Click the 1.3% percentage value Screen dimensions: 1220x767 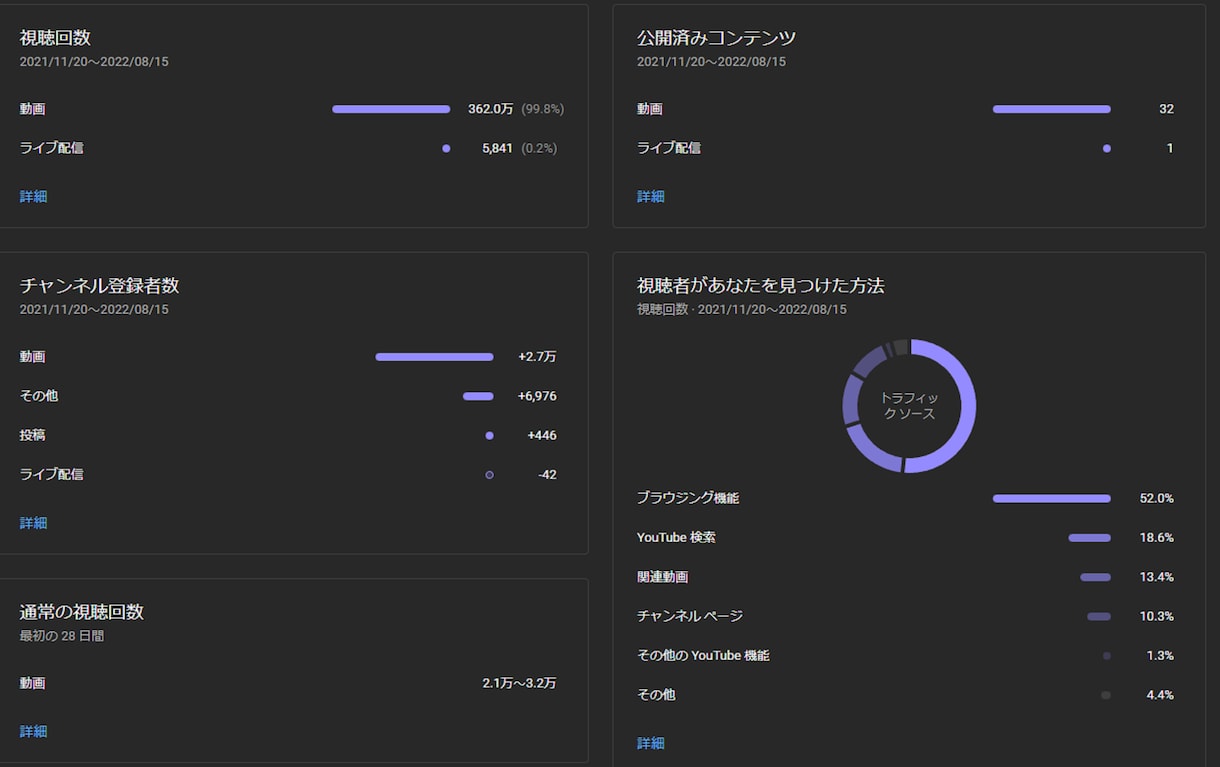(1160, 656)
